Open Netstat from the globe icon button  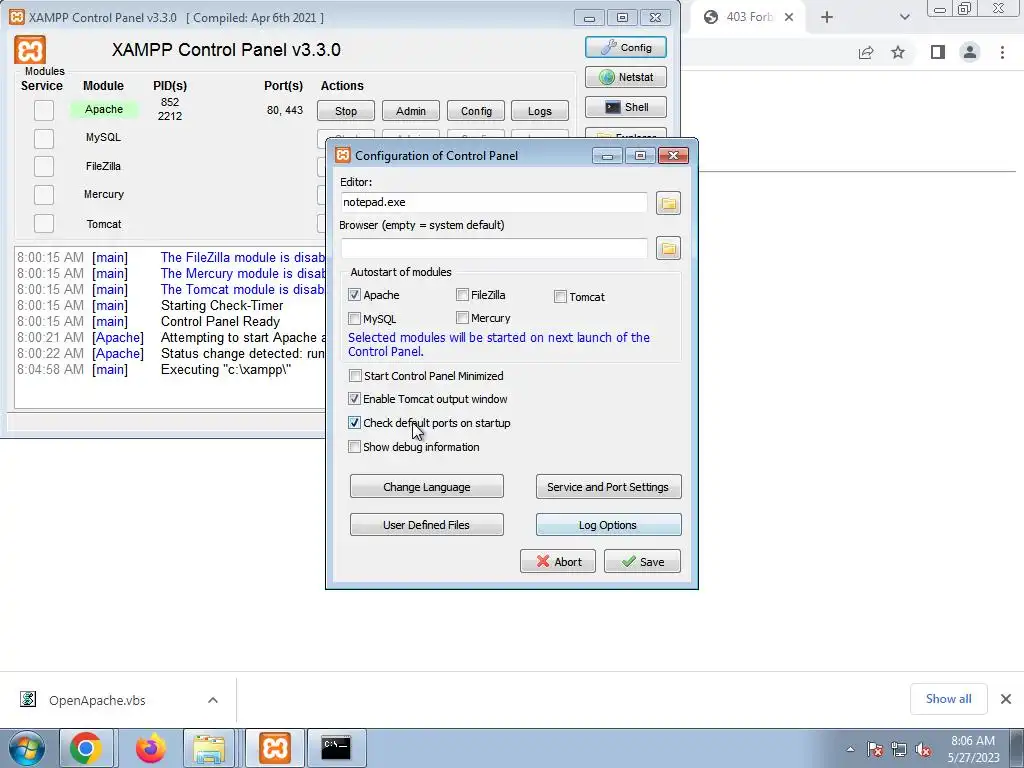pos(626,77)
